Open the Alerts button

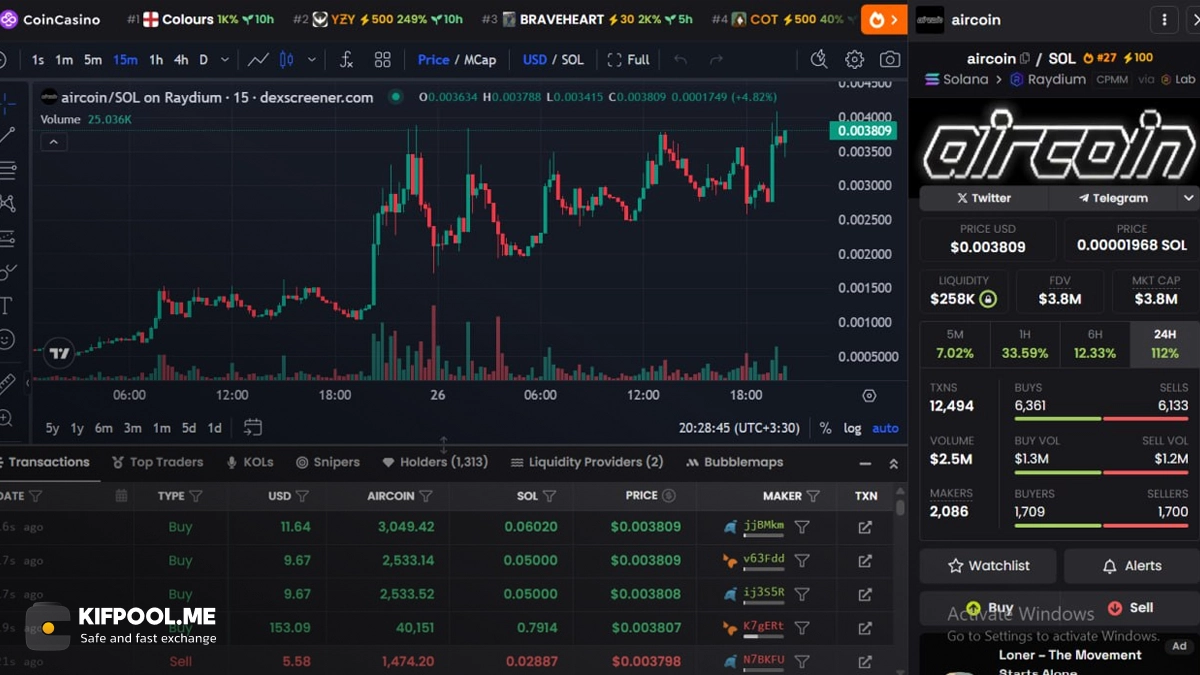[1132, 566]
